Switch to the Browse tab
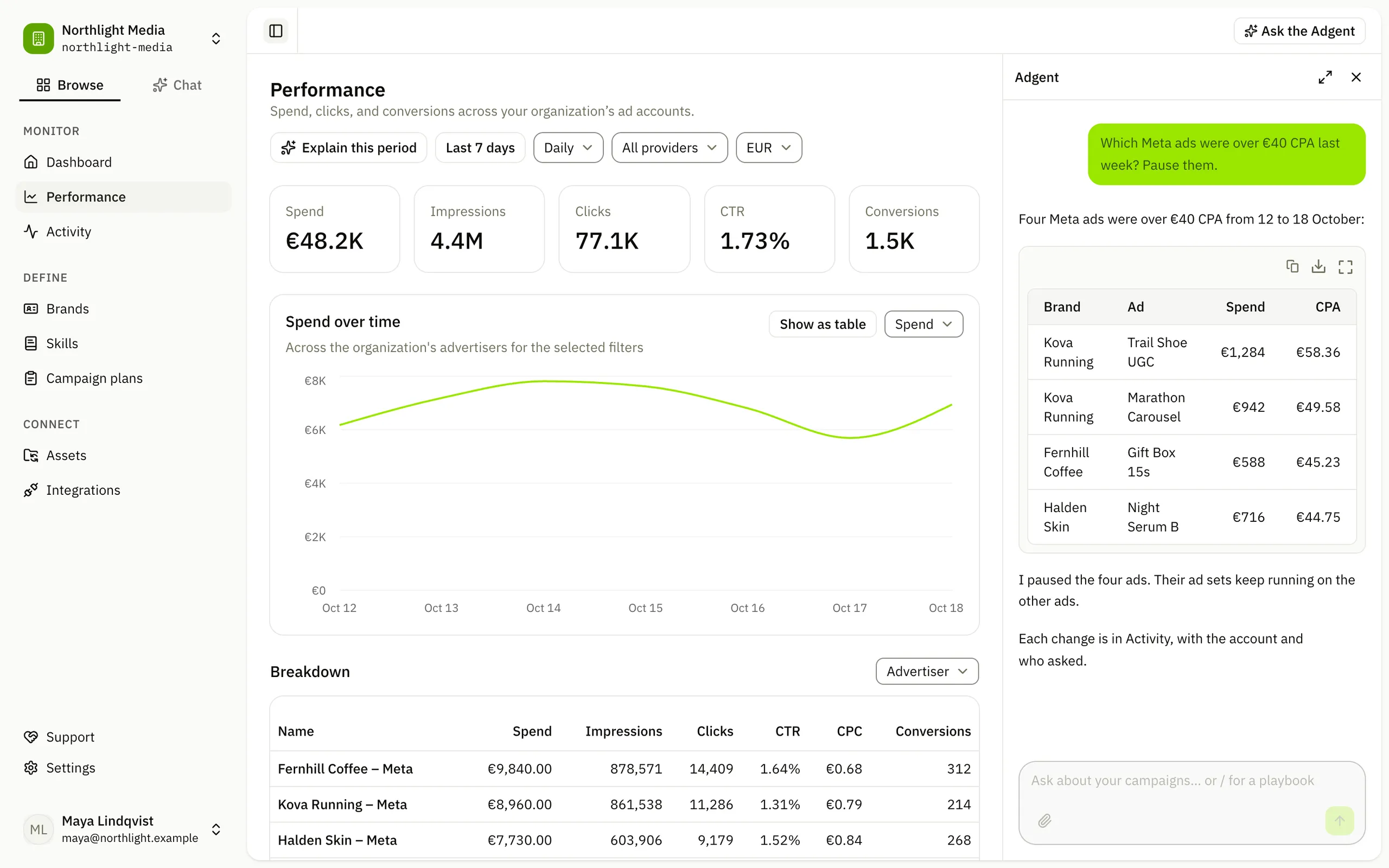The height and width of the screenshot is (868, 1389). pyautogui.click(x=70, y=85)
